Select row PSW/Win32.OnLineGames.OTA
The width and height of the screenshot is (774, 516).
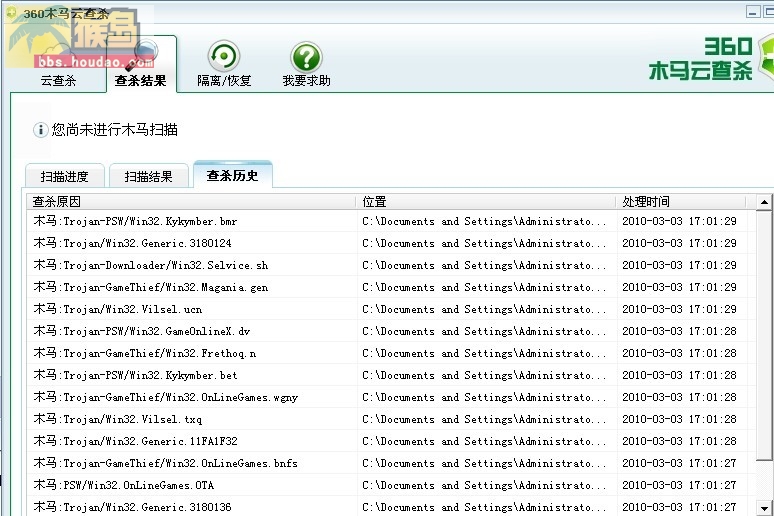coord(391,485)
